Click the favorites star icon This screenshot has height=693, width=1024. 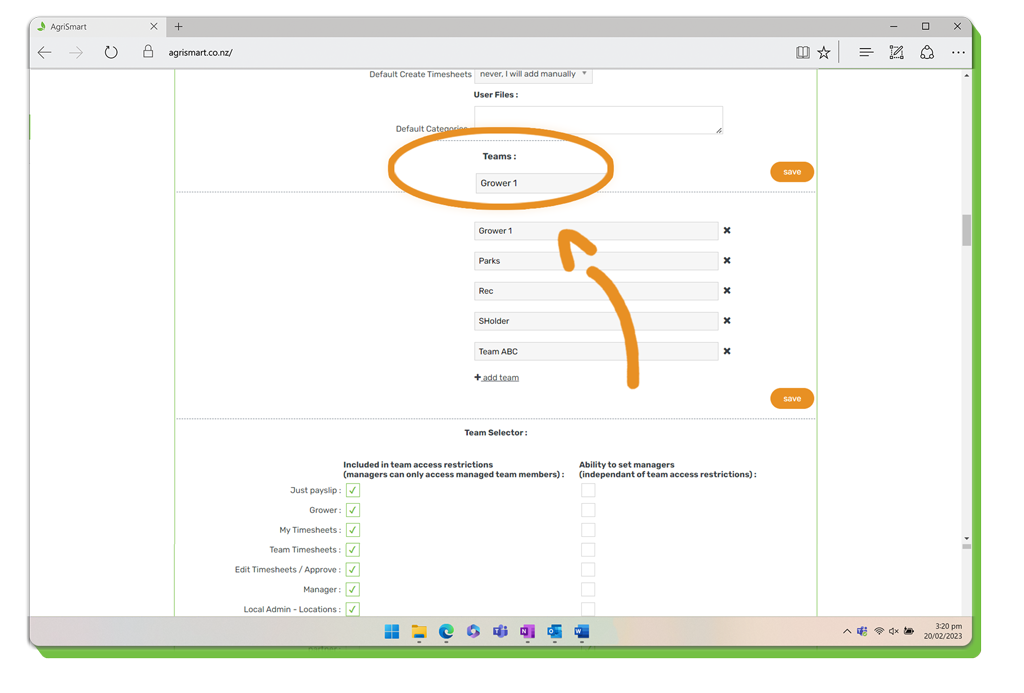coord(824,53)
